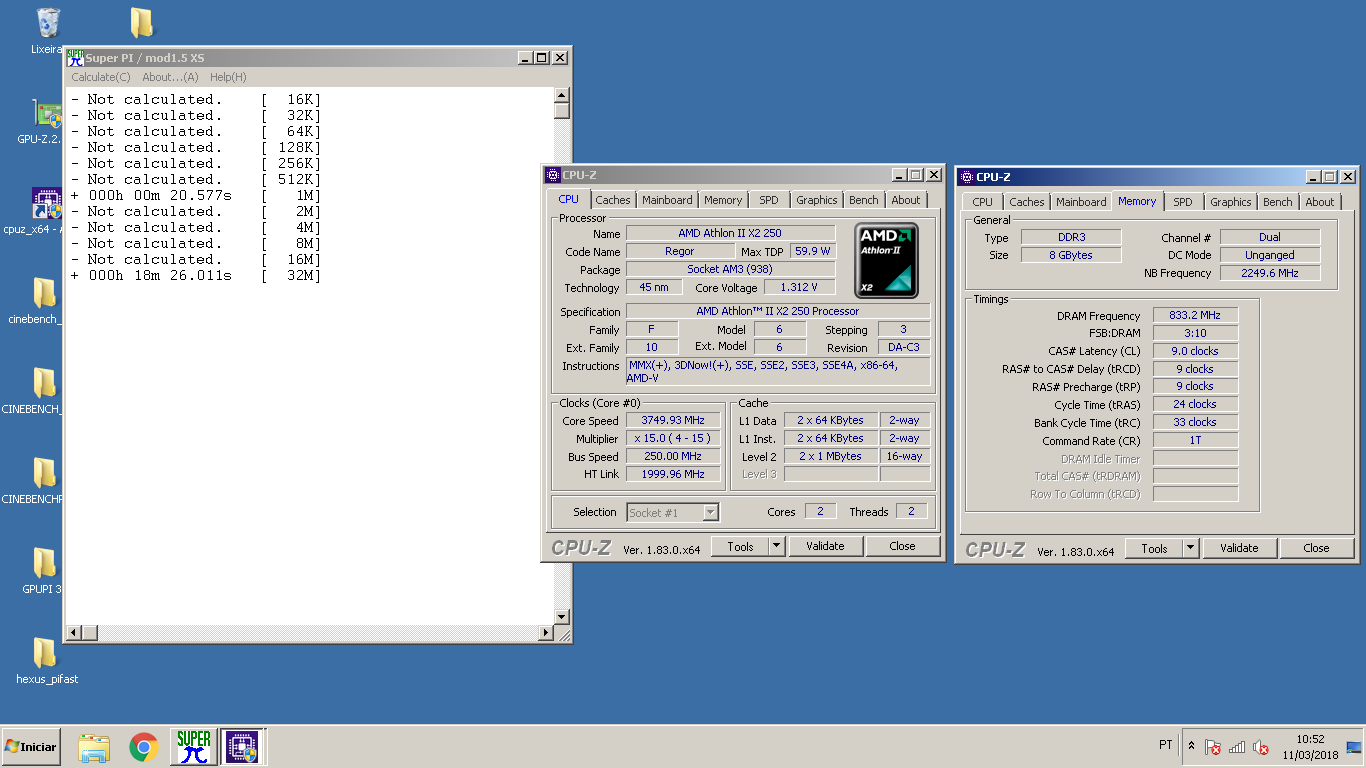Viewport: 1366px width, 768px height.
Task: Click the Super PI title bar icon
Action: (x=75, y=58)
